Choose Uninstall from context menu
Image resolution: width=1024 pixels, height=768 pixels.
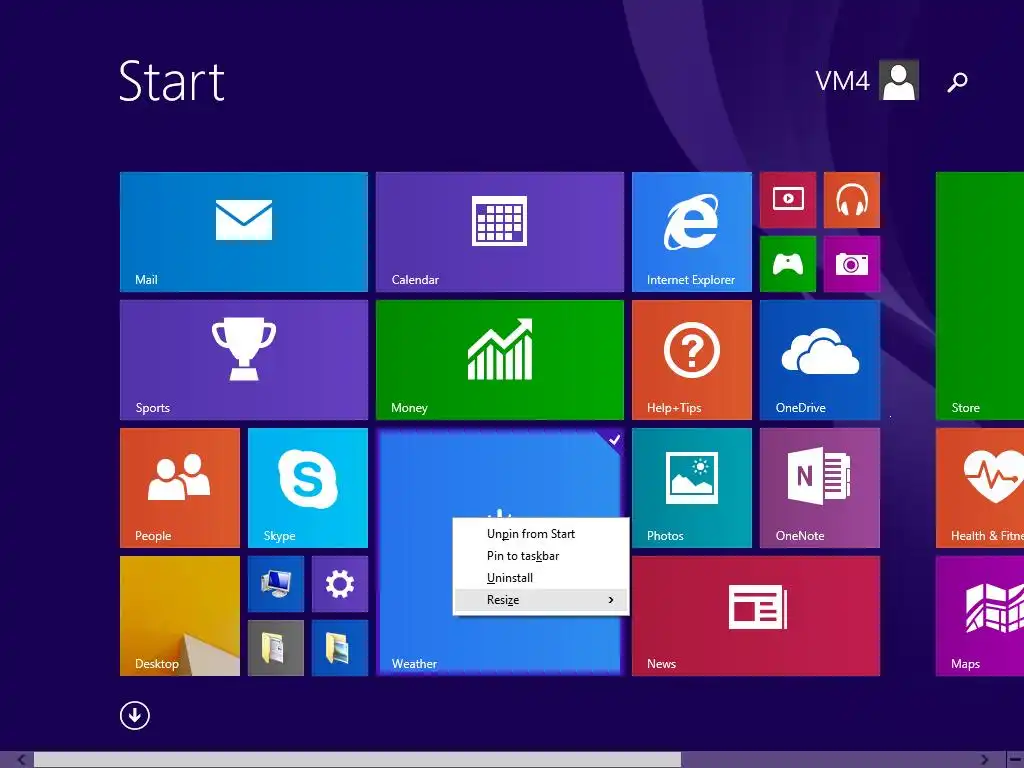(541, 578)
